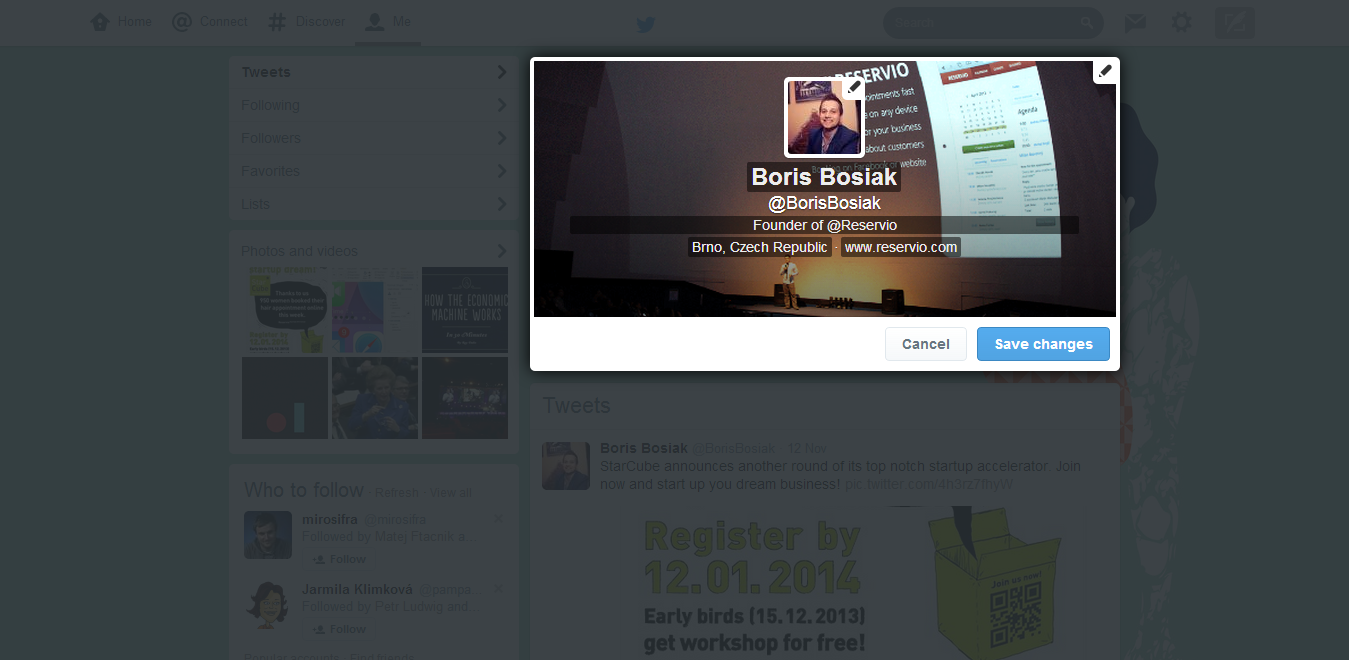Click the Me person icon
The height and width of the screenshot is (660, 1349).
(x=374, y=21)
